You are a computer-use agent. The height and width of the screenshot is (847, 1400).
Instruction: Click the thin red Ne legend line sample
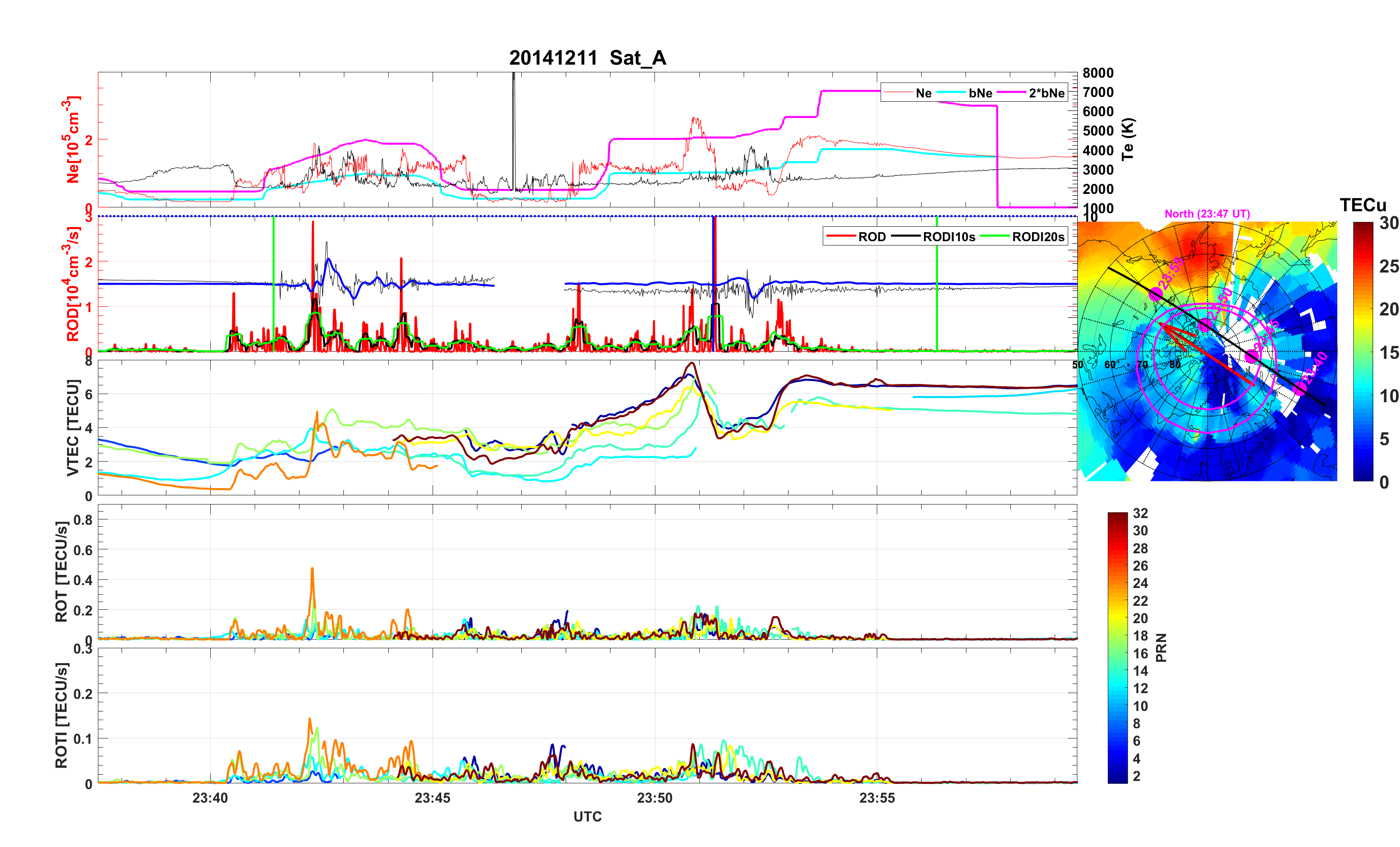pyautogui.click(x=898, y=92)
